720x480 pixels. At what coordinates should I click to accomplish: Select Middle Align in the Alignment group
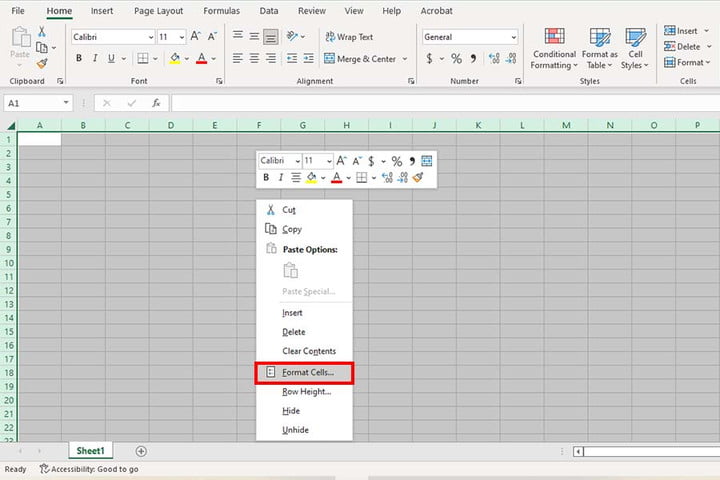[x=254, y=36]
